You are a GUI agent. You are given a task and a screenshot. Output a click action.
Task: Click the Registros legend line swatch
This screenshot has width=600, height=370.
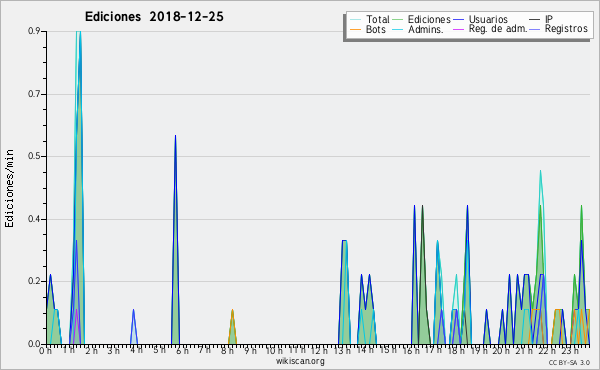pos(535,29)
